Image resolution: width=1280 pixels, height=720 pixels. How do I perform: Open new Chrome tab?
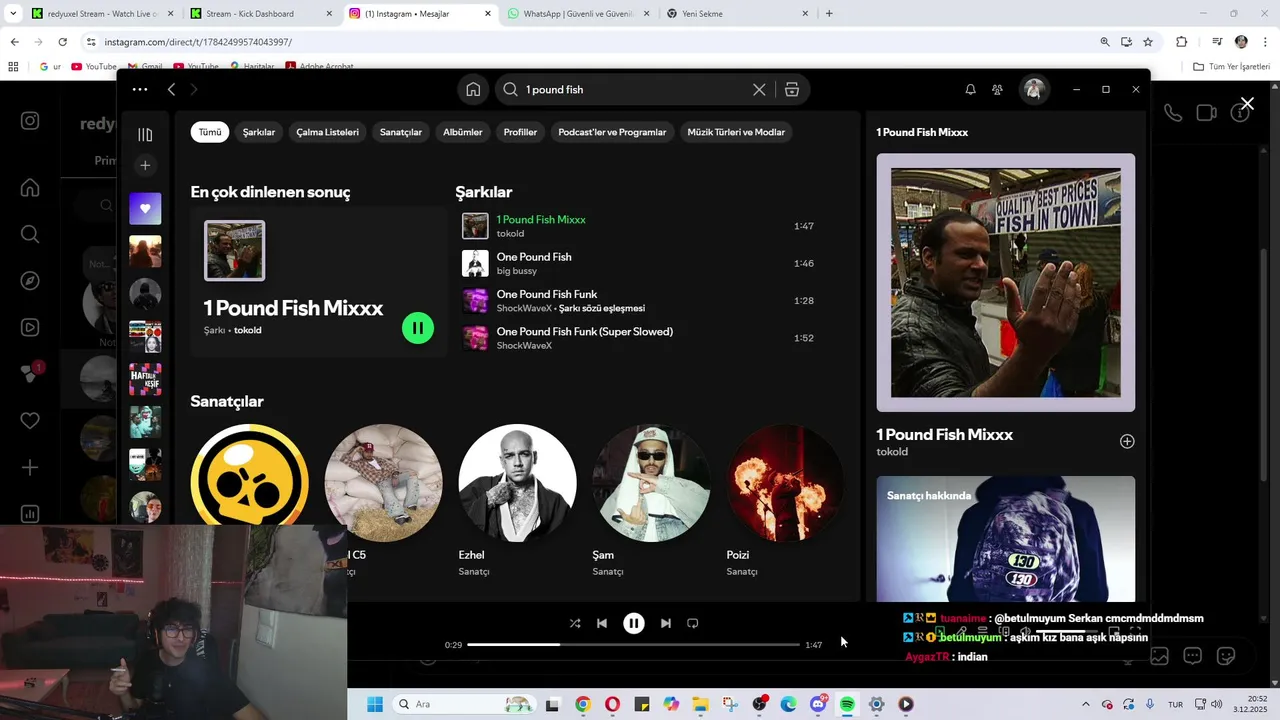click(829, 14)
